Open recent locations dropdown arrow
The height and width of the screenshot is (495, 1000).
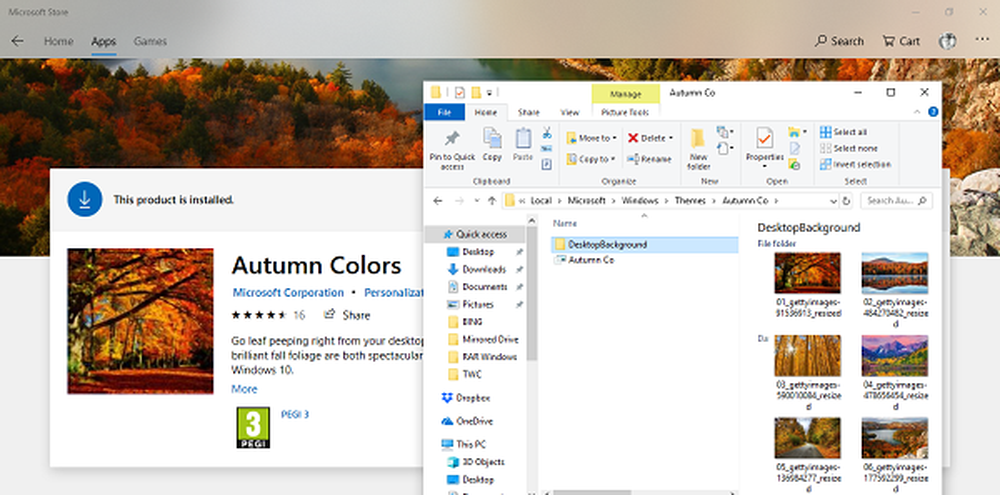pyautogui.click(x=476, y=200)
